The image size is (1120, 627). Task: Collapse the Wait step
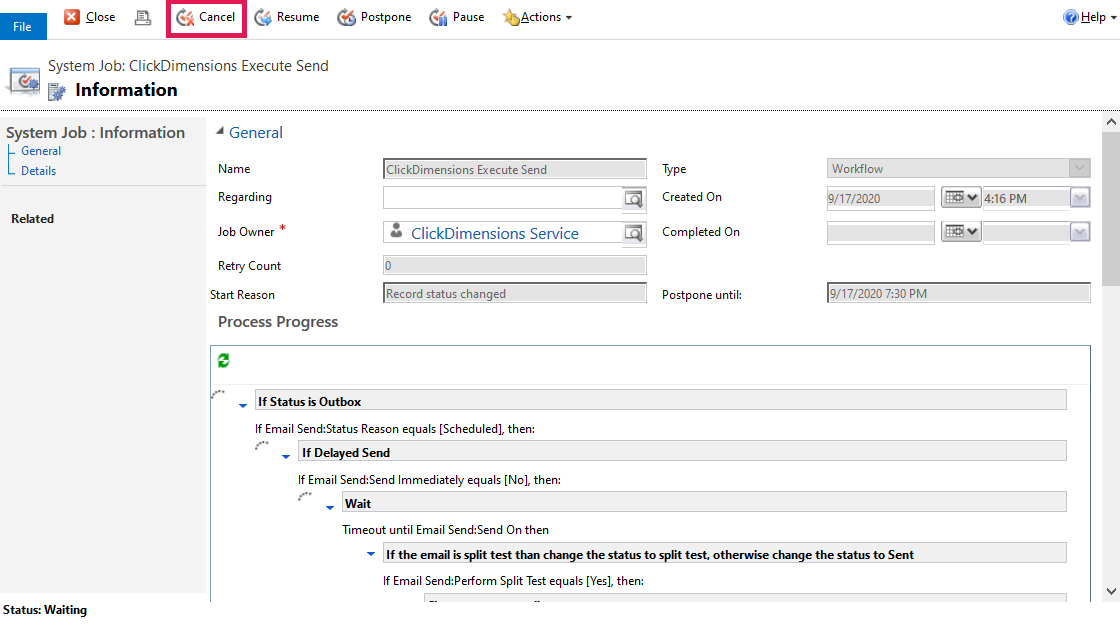(330, 507)
